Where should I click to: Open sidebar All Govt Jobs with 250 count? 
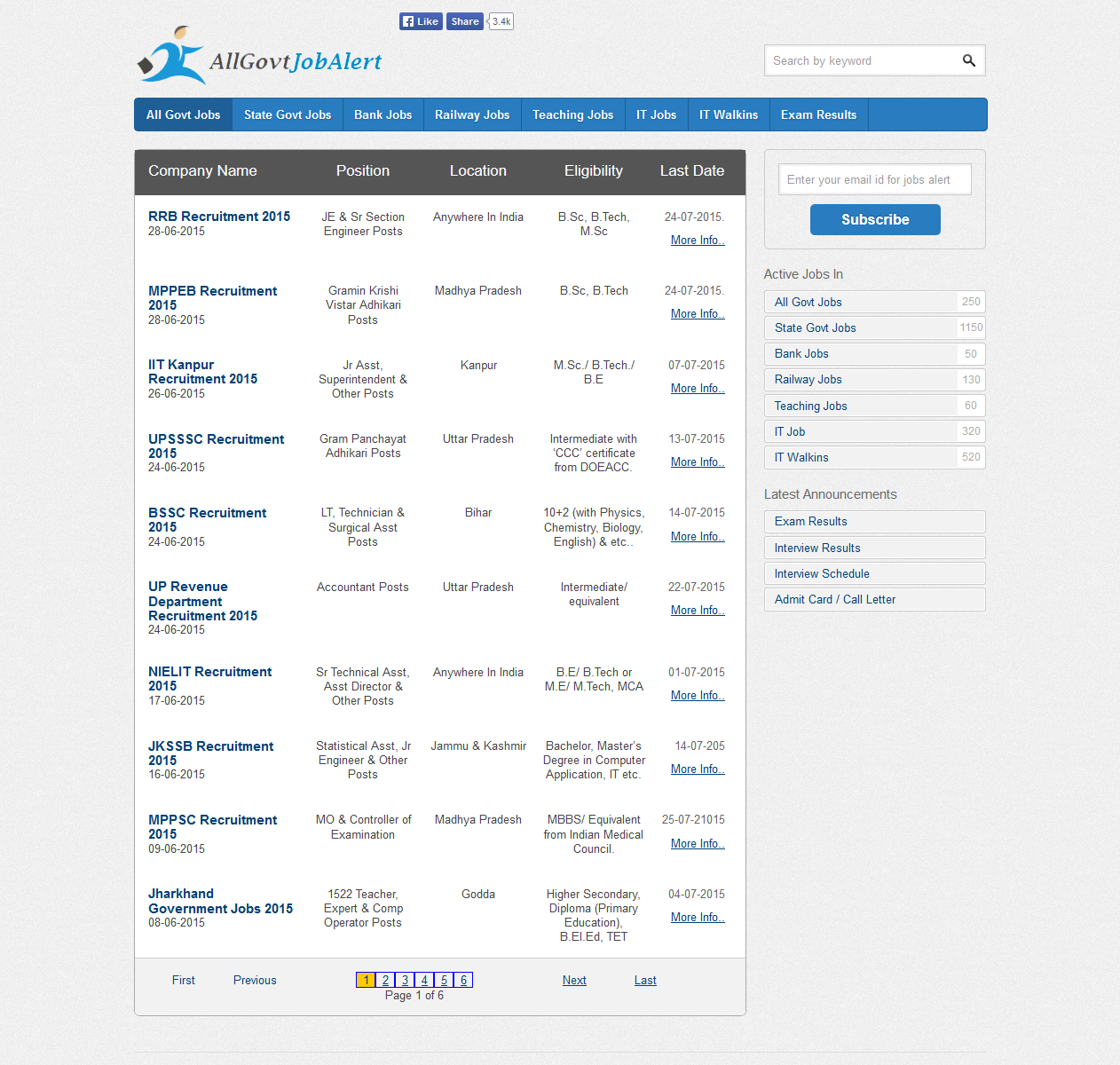pyautogui.click(x=875, y=302)
